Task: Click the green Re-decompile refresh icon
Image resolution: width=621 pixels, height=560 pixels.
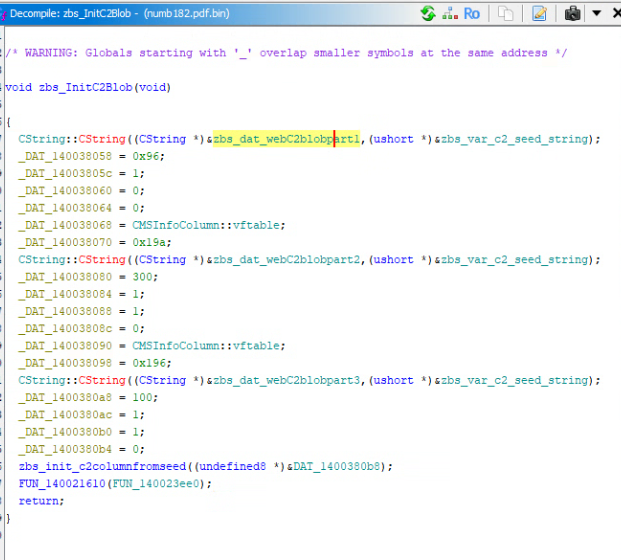Action: click(x=428, y=13)
